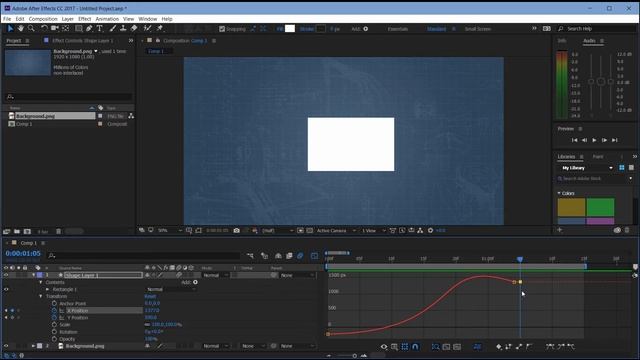This screenshot has height=360, width=640.
Task: Select the Small Screen workspace
Action: (478, 29)
